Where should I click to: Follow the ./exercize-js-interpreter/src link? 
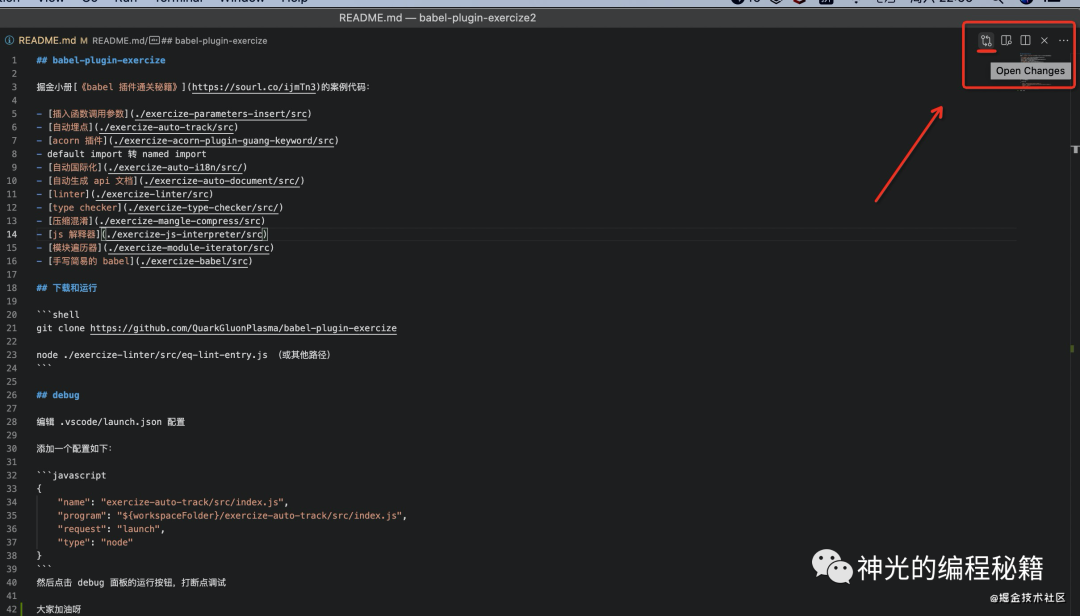point(184,234)
